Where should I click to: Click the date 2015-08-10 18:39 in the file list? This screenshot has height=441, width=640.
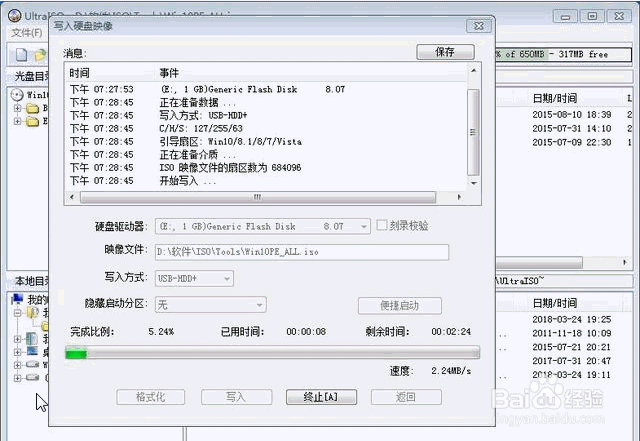tap(572, 115)
